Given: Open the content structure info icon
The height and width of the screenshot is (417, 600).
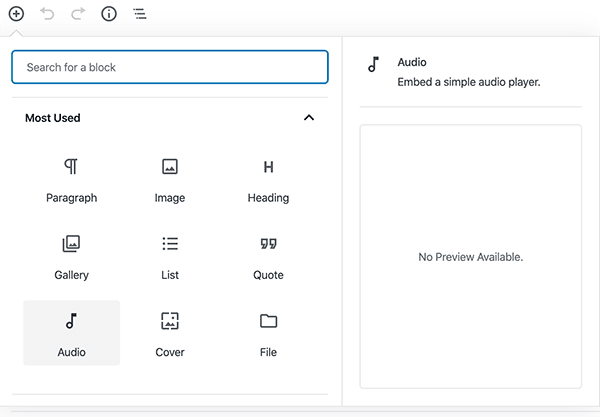Looking at the screenshot, I should pyautogui.click(x=109, y=14).
